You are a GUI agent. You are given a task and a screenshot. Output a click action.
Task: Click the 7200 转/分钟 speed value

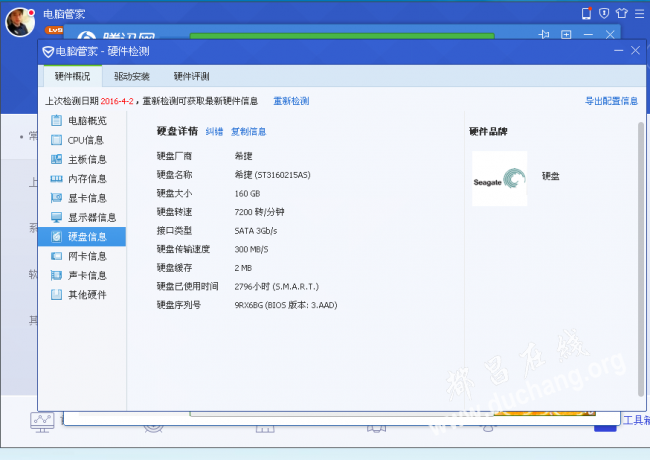pyautogui.click(x=260, y=212)
